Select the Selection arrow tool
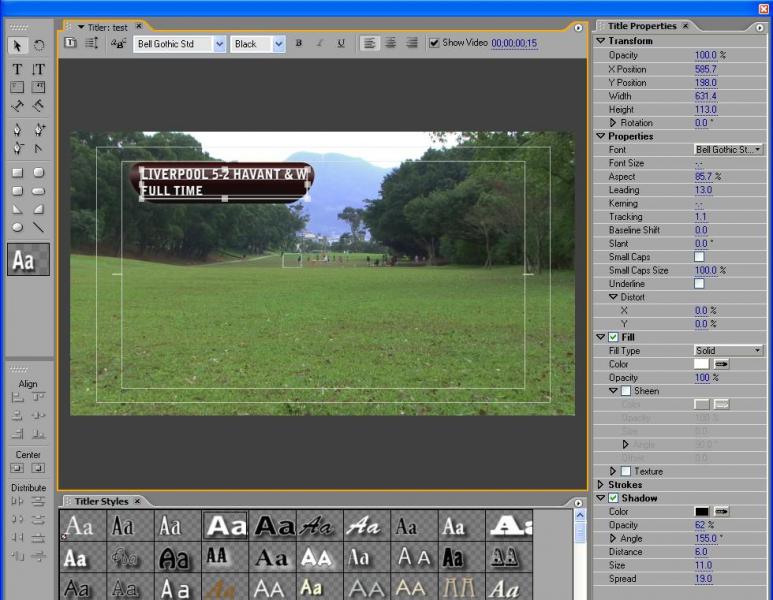 point(17,45)
